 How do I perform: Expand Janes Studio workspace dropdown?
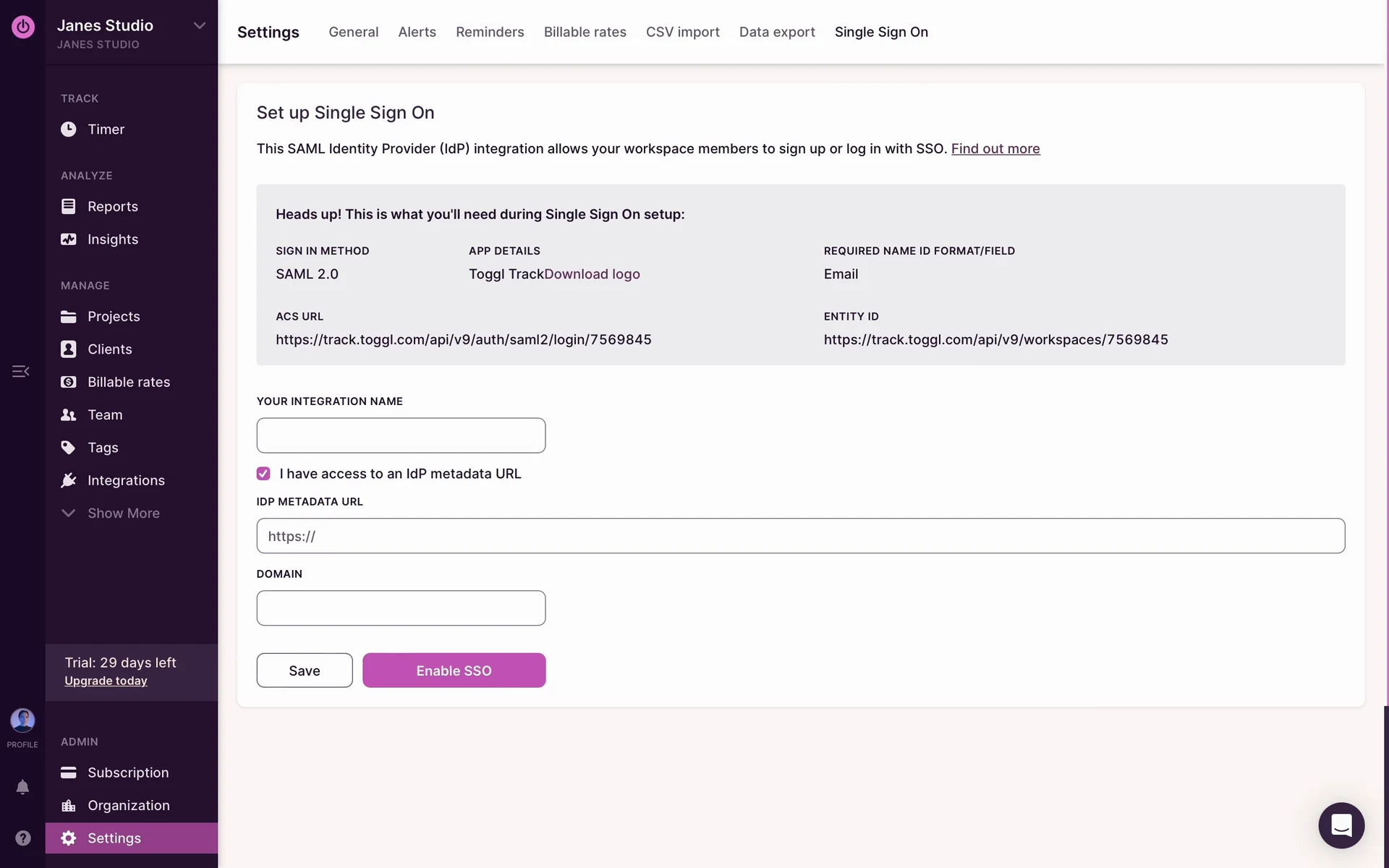199,26
